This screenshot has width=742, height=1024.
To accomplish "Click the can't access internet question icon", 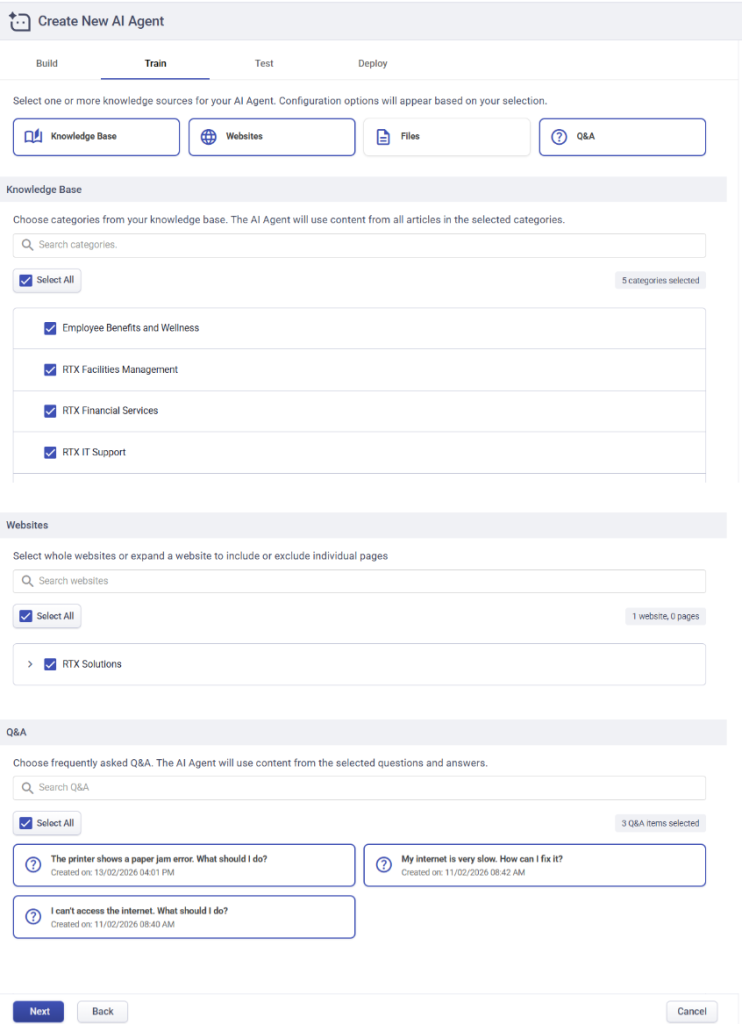I will 33,917.
